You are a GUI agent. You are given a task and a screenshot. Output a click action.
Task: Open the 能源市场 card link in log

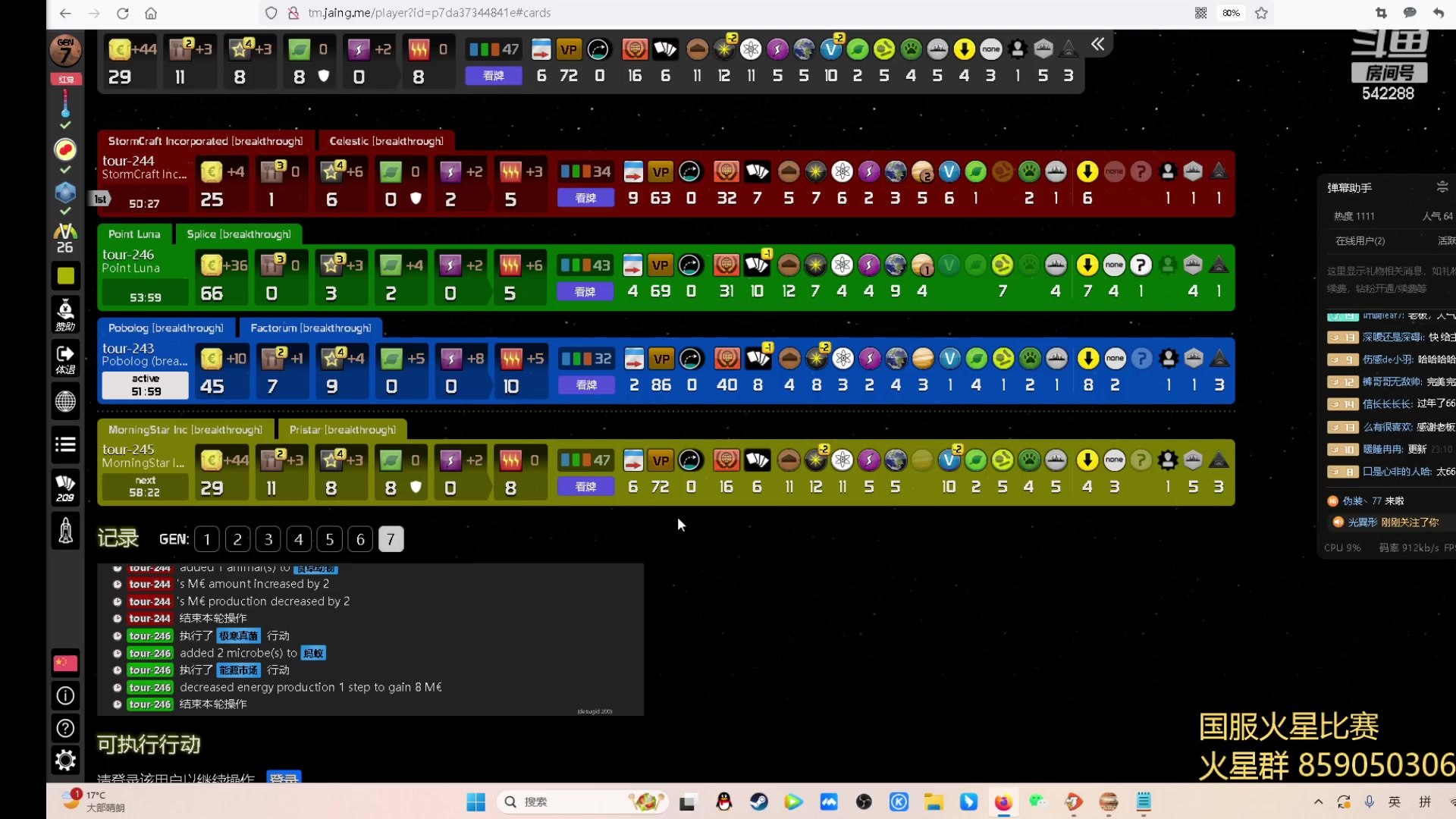click(239, 670)
